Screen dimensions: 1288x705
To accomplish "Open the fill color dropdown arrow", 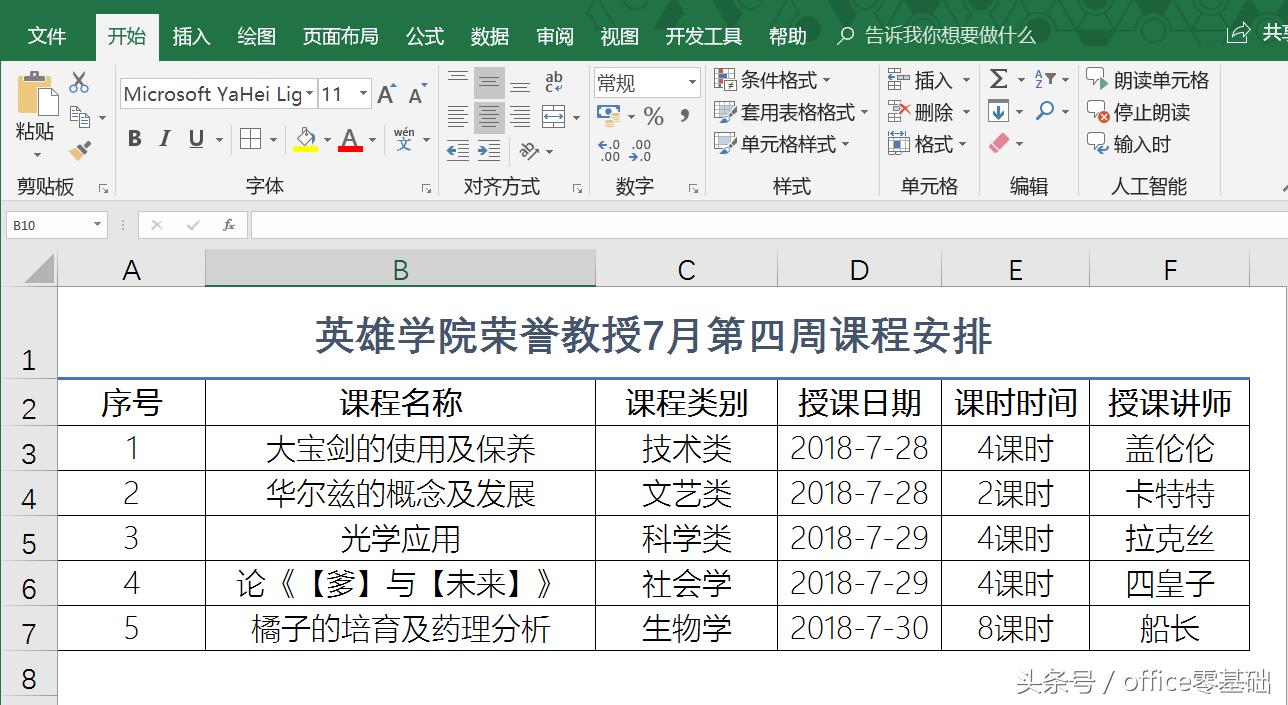I will [326, 139].
